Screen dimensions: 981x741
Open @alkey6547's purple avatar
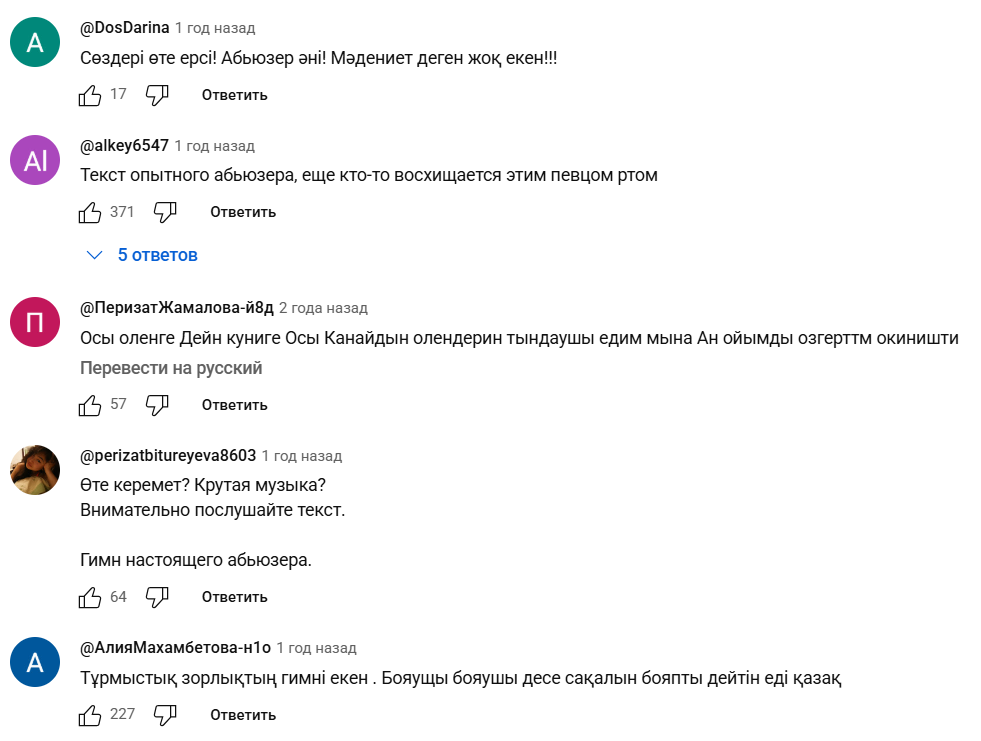pos(35,160)
